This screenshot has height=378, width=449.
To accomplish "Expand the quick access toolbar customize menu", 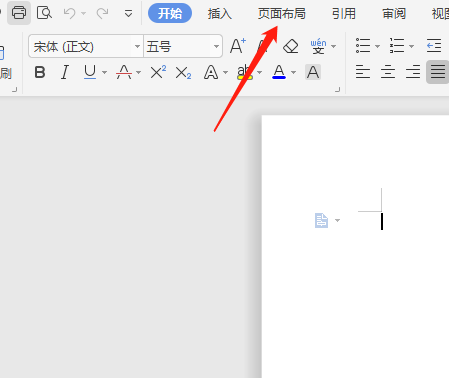I will 128,13.
